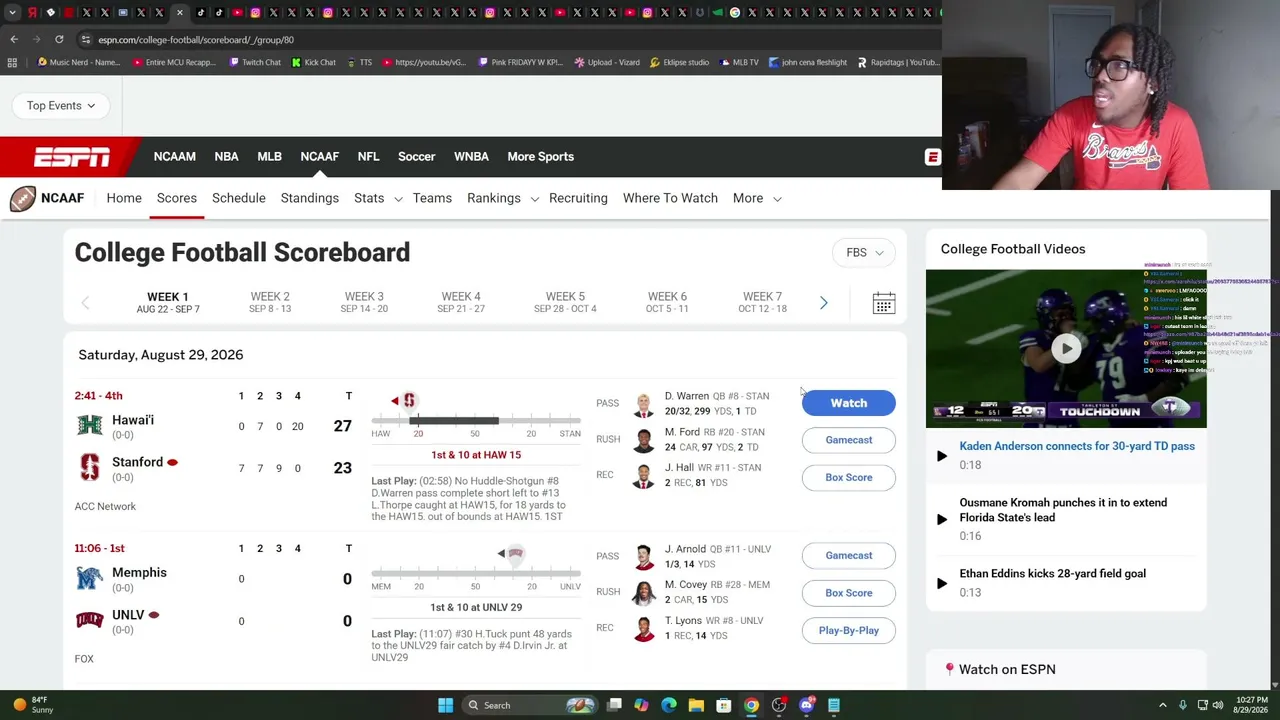Click the Hawai'i team logo

pyautogui.click(x=89, y=426)
